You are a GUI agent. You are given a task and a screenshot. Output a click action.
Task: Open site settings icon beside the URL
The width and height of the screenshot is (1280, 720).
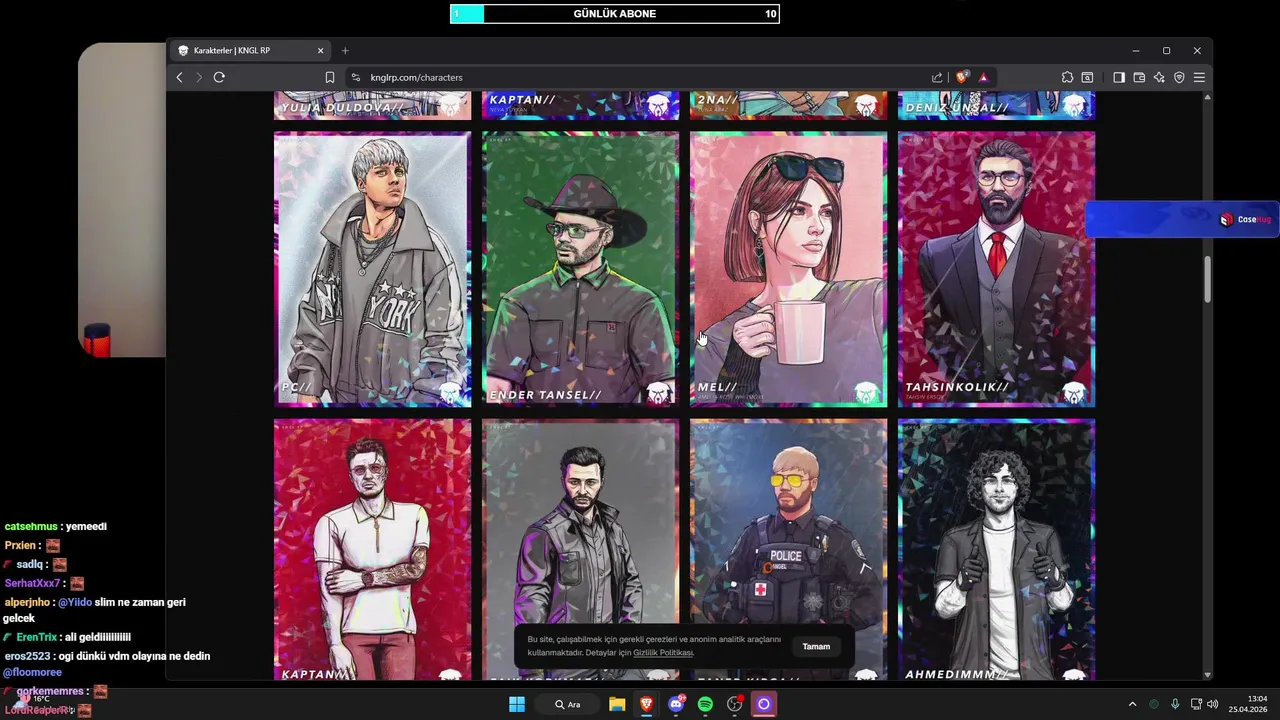(x=355, y=77)
